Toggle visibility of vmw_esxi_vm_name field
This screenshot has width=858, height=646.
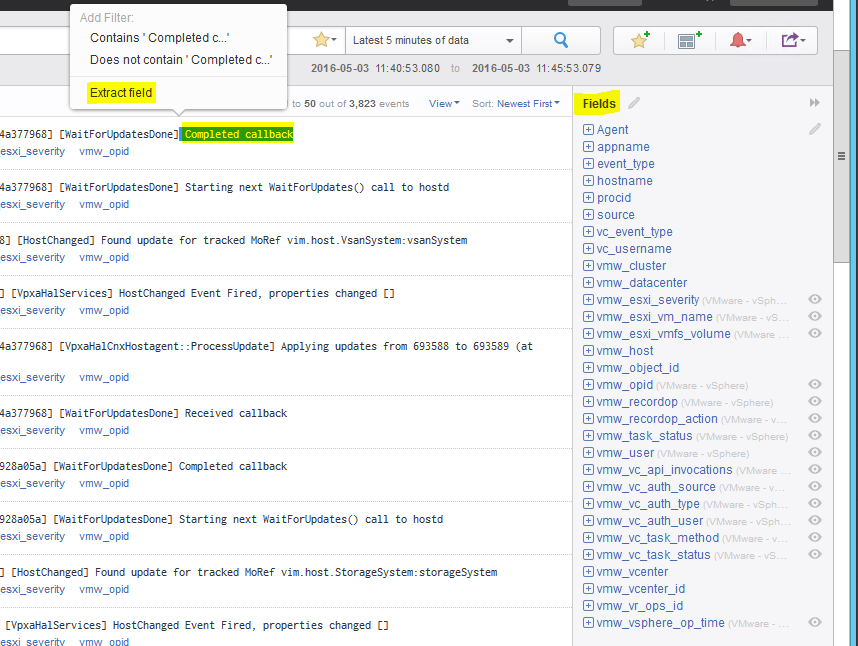[x=815, y=316]
